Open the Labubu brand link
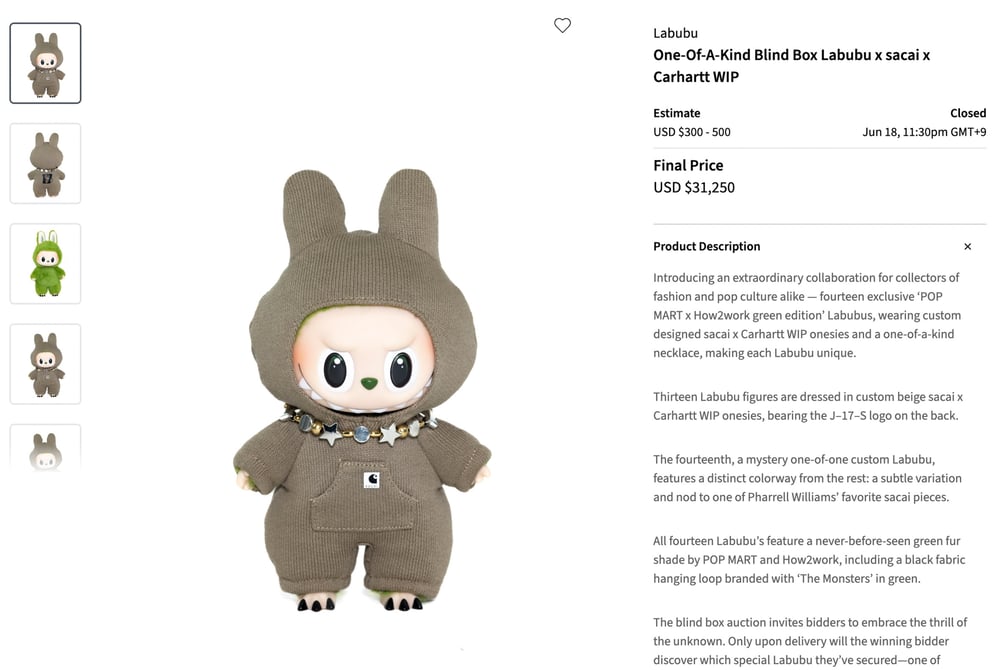Viewport: 993px width, 670px height. [x=675, y=33]
